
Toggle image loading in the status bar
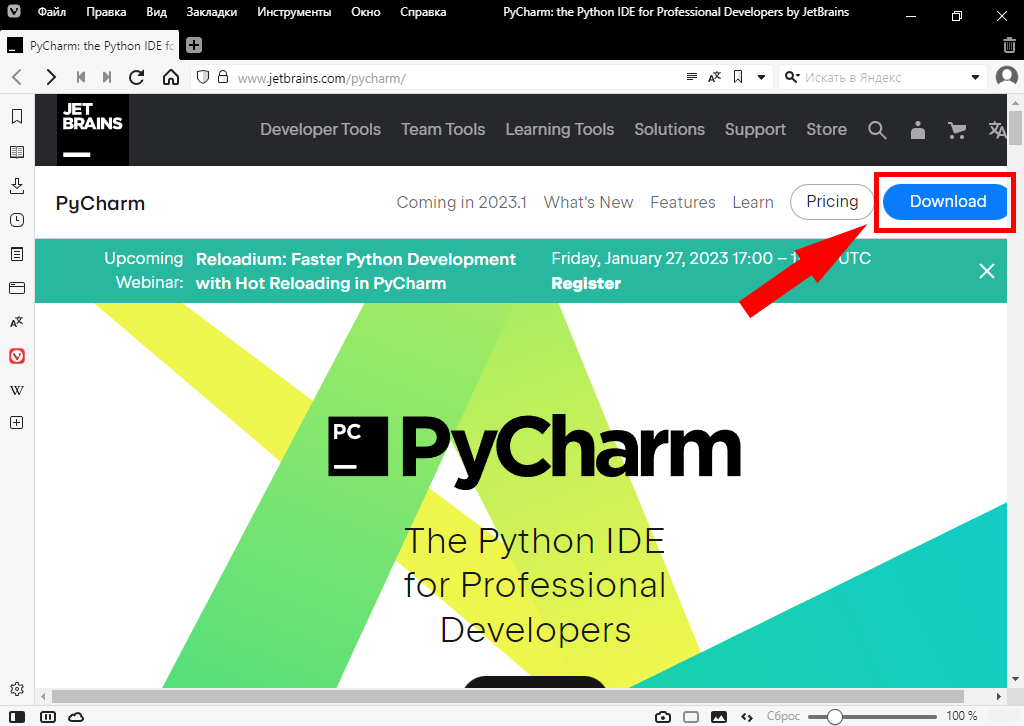(x=718, y=716)
